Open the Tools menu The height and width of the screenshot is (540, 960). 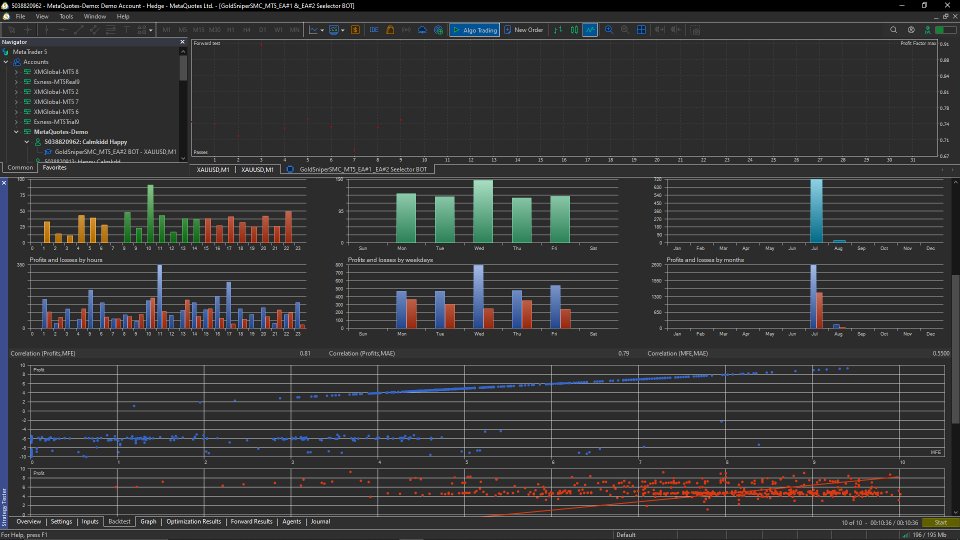point(66,17)
